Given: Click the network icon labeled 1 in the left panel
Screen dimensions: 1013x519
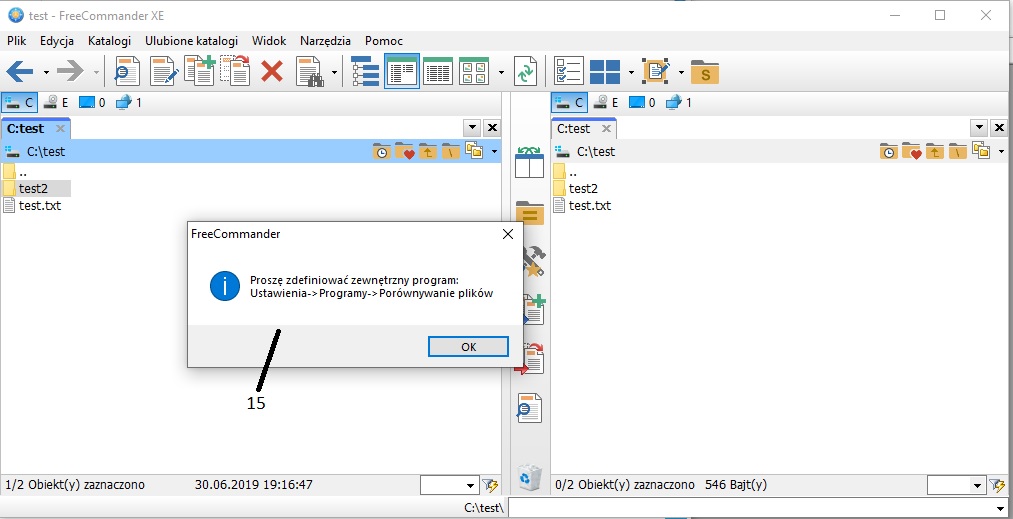Looking at the screenshot, I should point(128,102).
